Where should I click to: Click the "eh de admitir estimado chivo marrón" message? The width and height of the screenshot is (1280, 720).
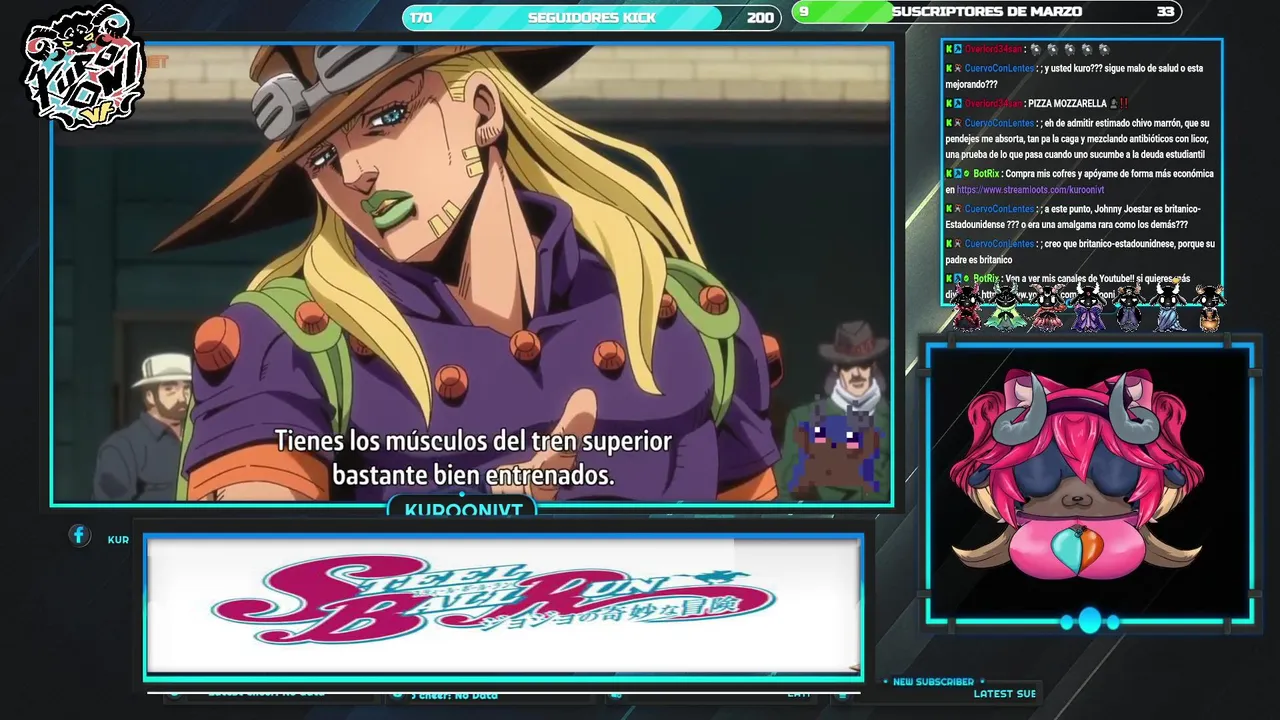pos(1080,139)
